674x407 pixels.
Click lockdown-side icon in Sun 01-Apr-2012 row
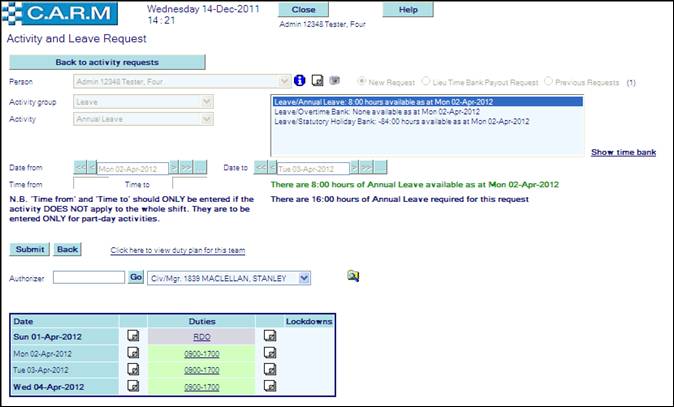click(x=269, y=337)
